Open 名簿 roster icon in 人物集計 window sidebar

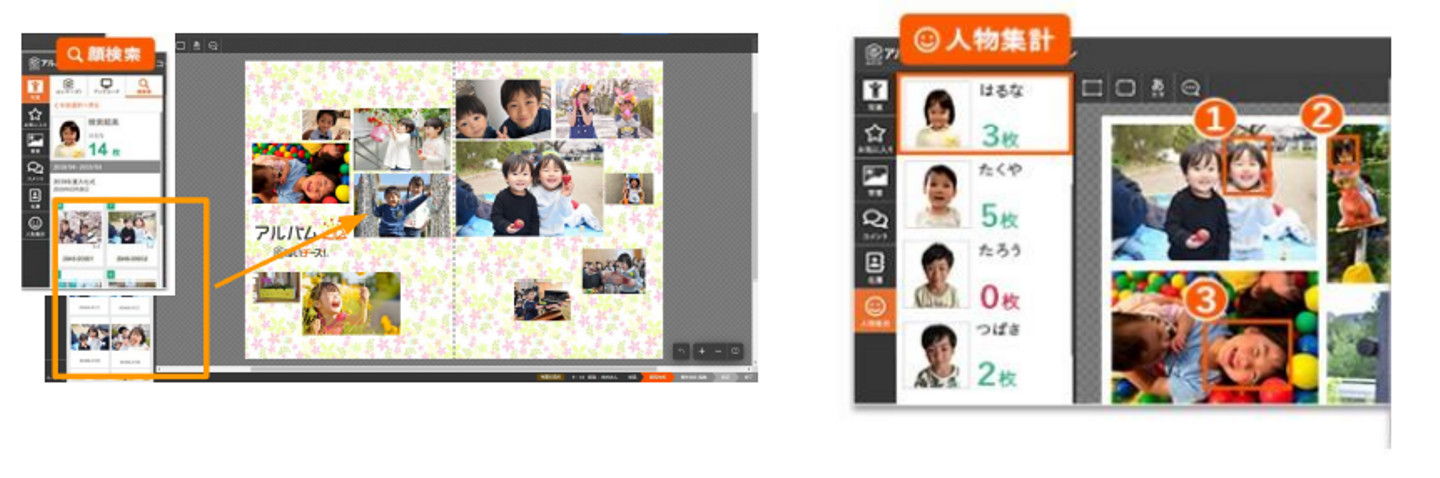click(x=875, y=267)
